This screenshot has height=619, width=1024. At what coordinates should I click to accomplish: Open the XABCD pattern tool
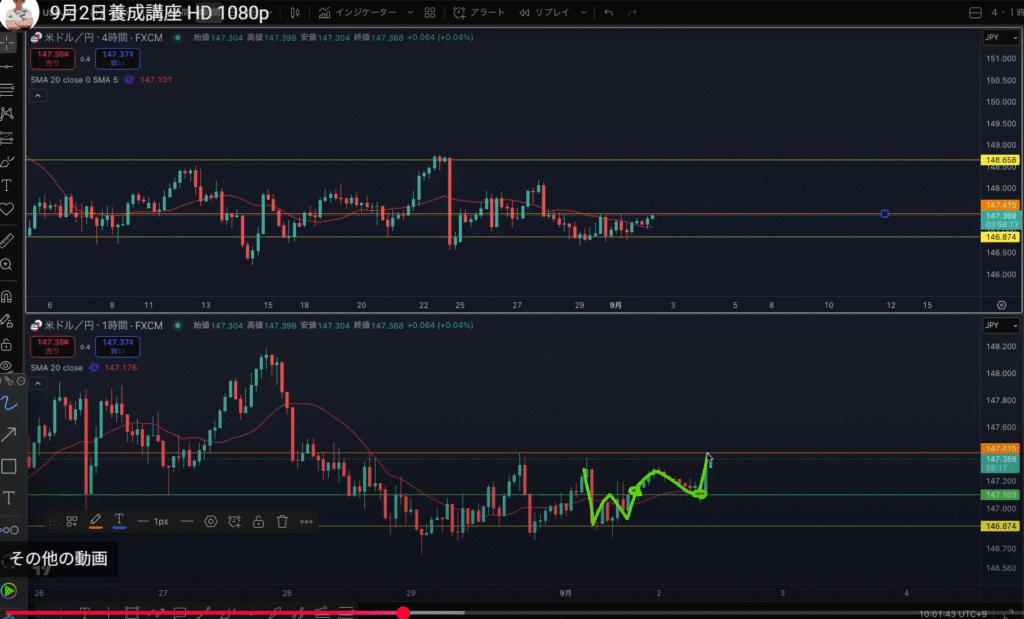pyautogui.click(x=8, y=114)
